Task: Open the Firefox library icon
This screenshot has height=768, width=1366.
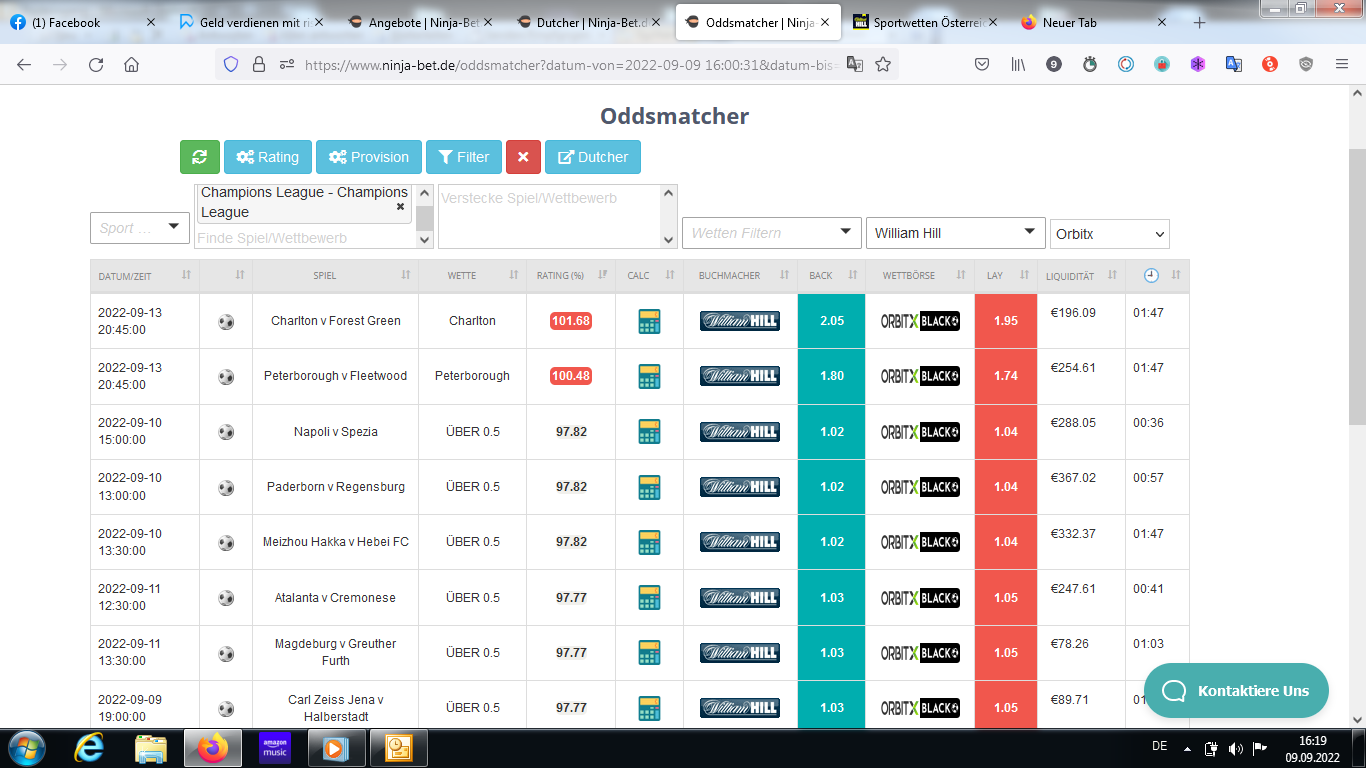Action: (1018, 64)
